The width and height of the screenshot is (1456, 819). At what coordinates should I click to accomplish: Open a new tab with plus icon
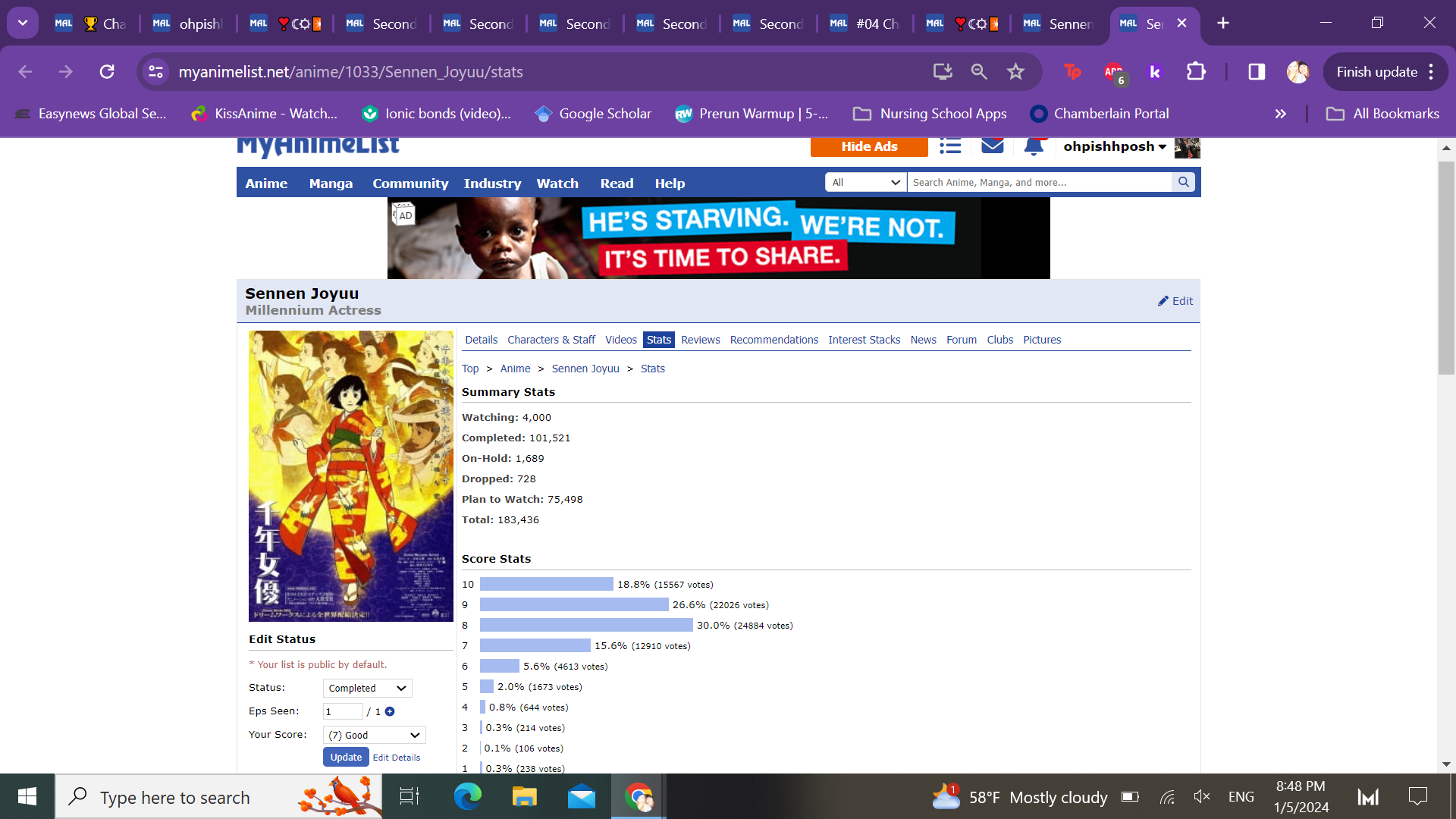1223,24
